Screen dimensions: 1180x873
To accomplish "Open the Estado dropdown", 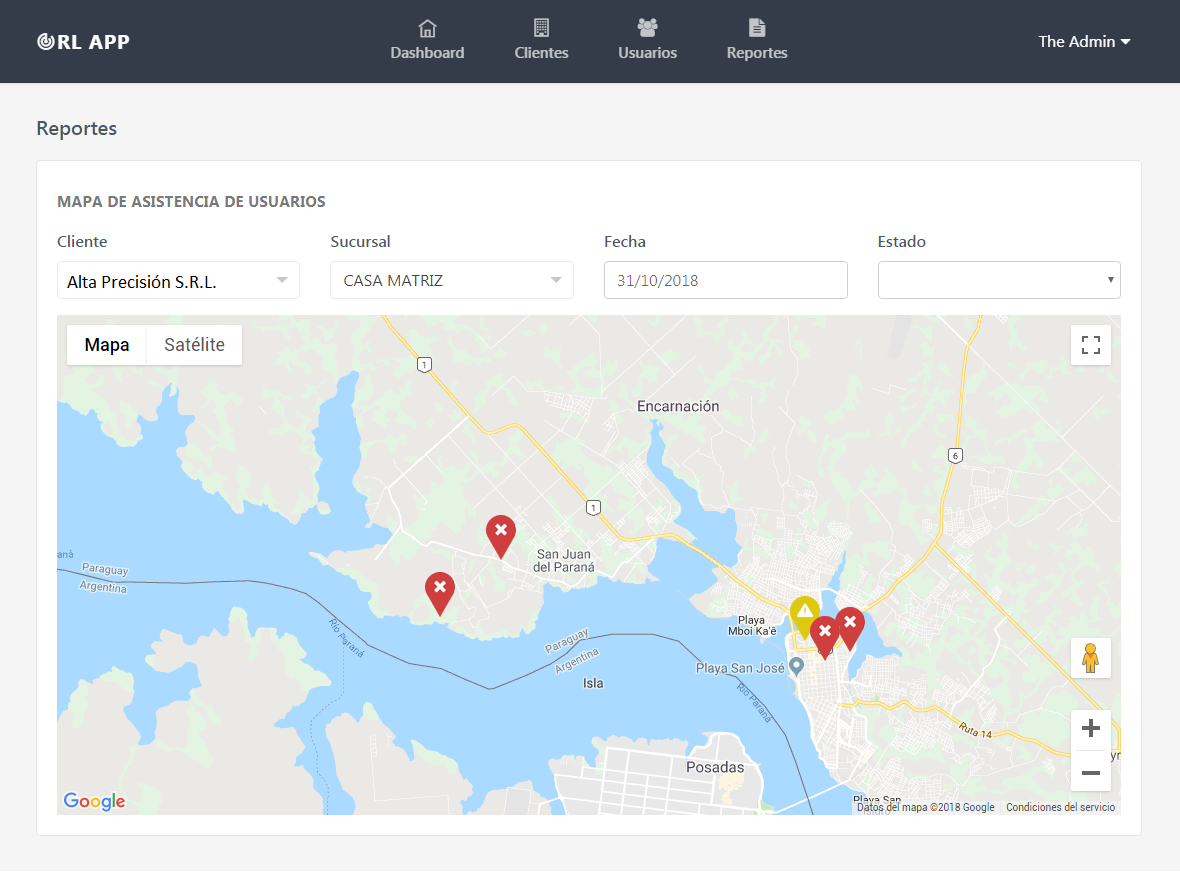I will (999, 281).
